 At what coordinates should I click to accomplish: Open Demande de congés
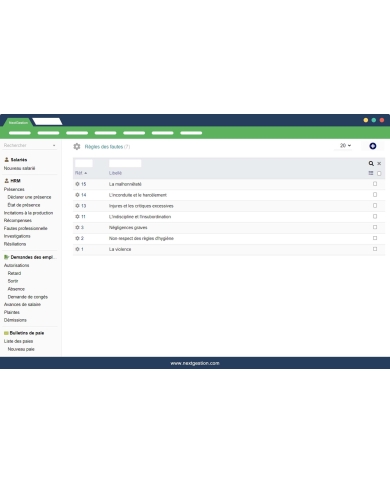[28, 297]
